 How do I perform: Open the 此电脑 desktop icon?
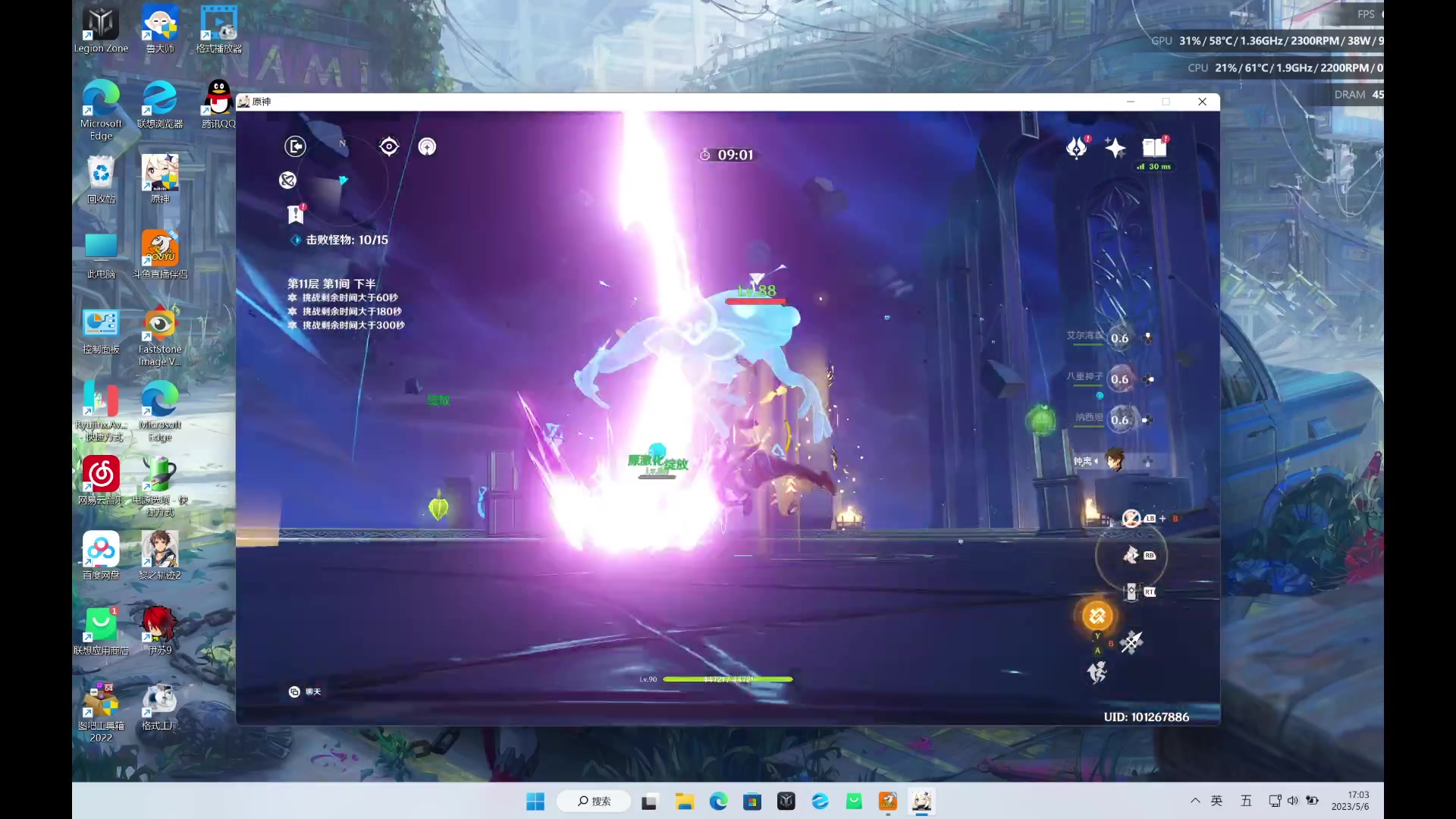tap(101, 255)
